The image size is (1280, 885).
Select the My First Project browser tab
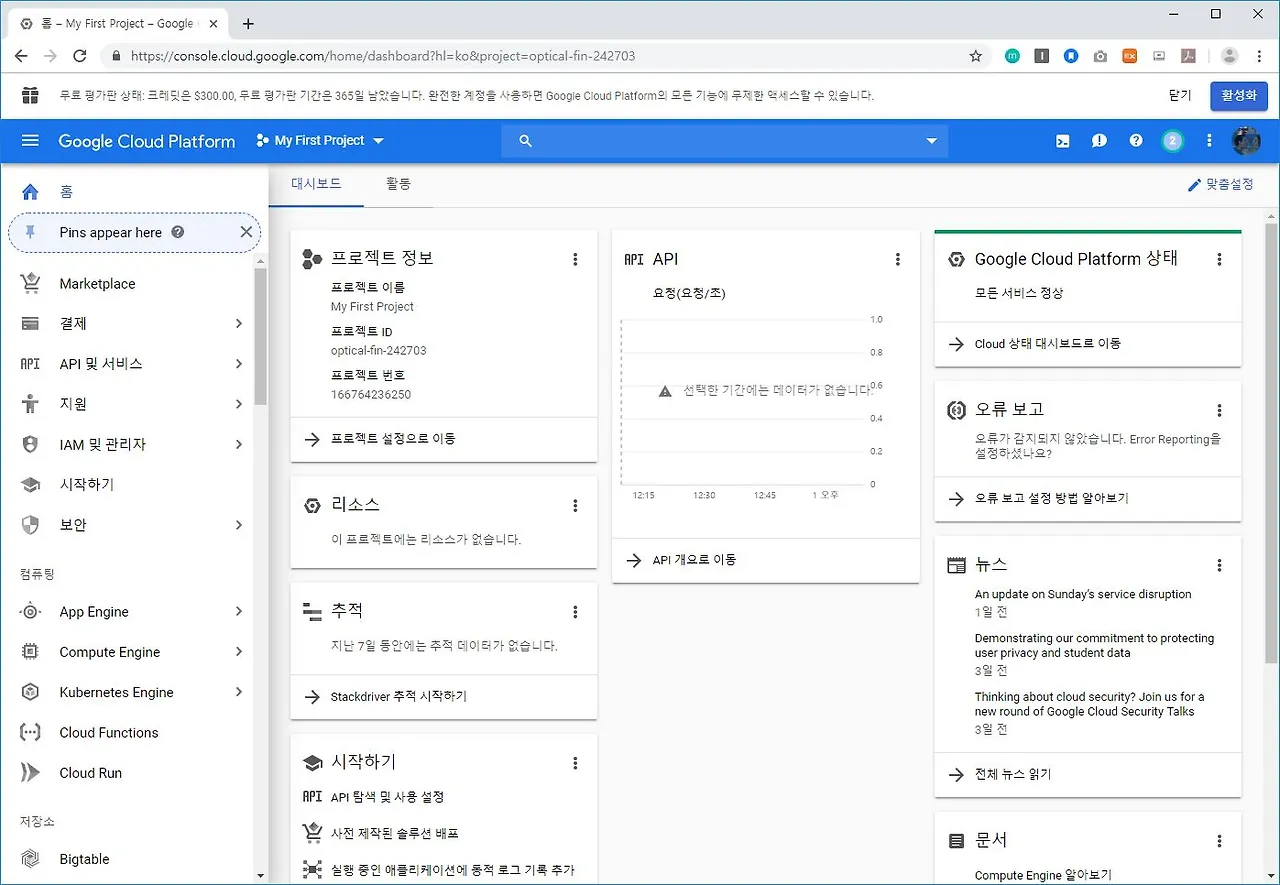point(118,24)
